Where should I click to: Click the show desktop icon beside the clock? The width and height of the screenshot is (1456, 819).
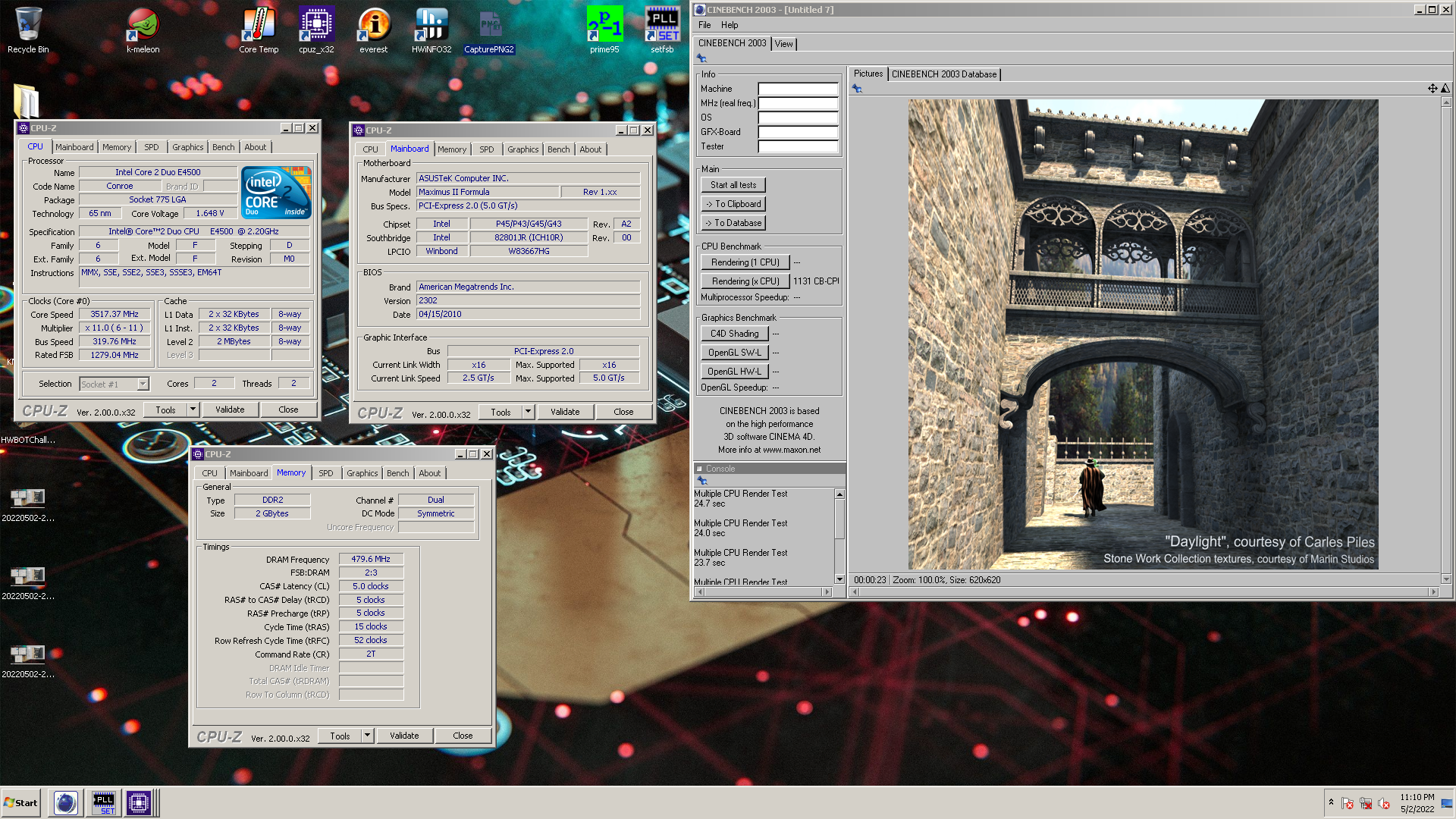(x=1447, y=803)
